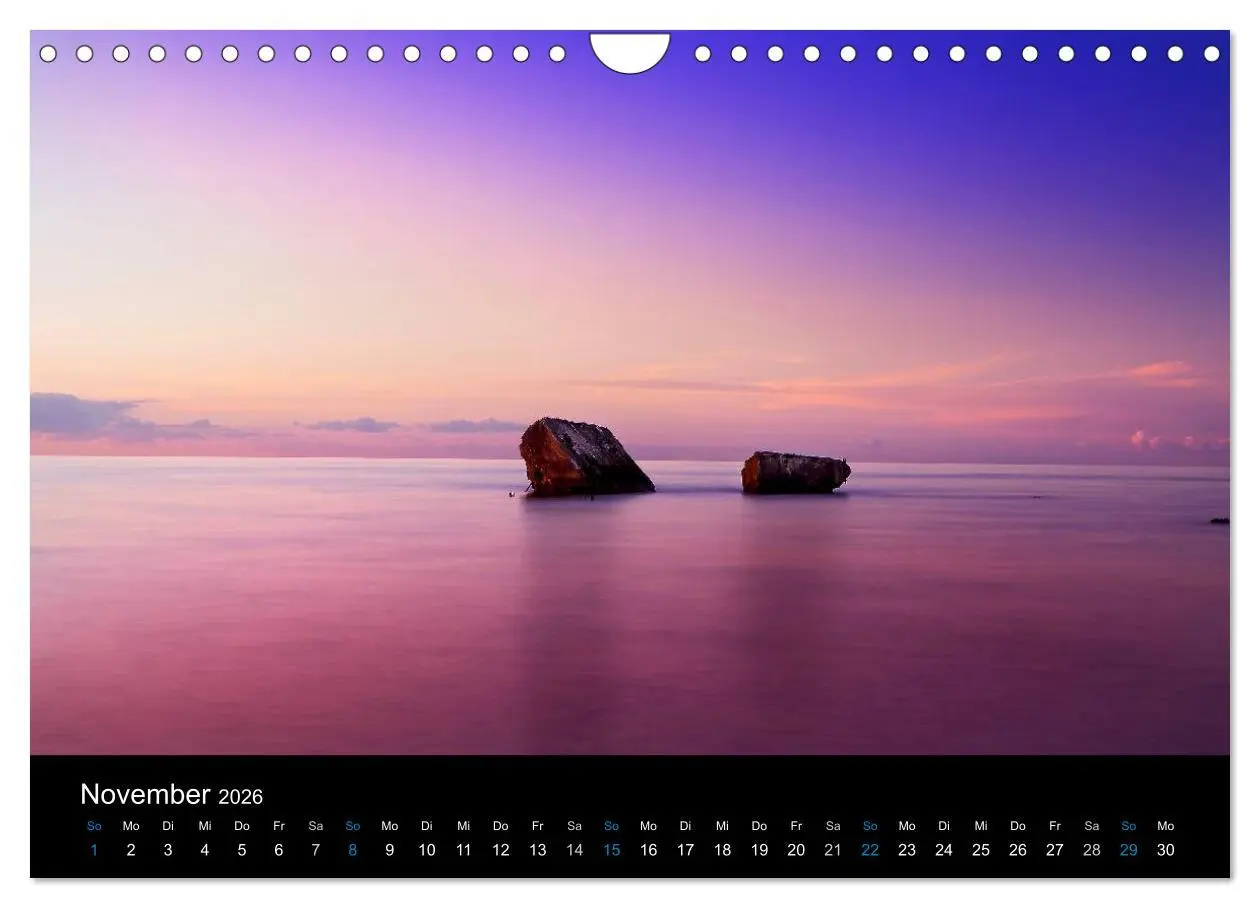
Task: Click the final date 30
Action: pyautogui.click(x=1165, y=849)
